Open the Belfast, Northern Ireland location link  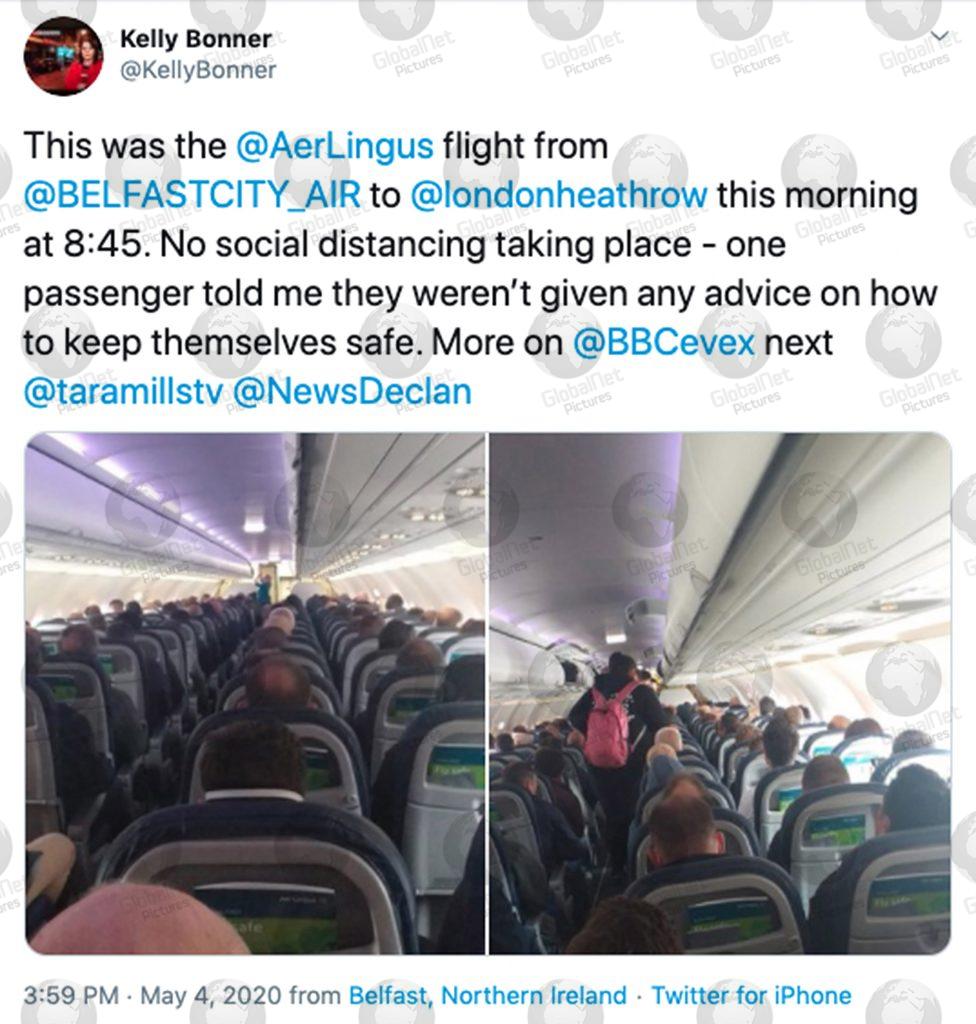tap(487, 995)
